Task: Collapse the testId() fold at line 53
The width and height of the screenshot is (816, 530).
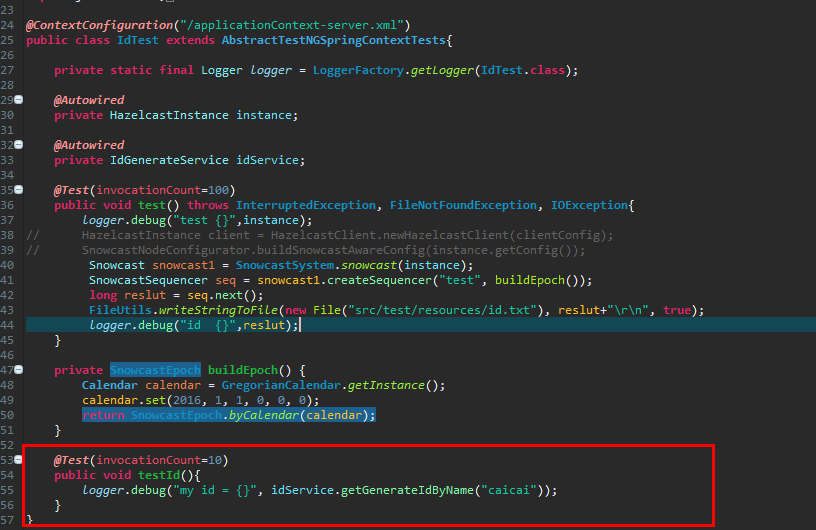Action: tap(19, 460)
